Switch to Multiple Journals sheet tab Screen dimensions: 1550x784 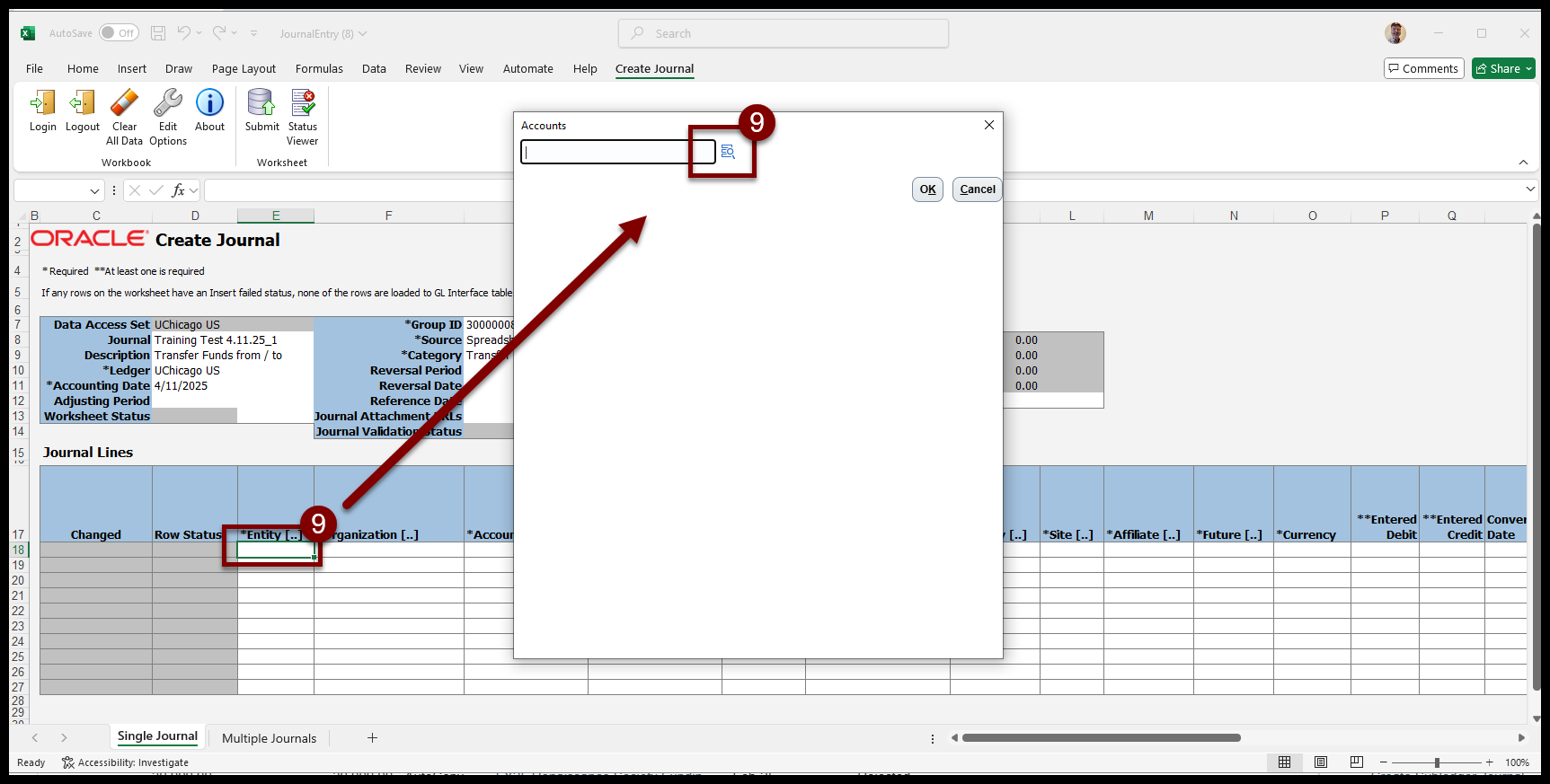pos(269,738)
